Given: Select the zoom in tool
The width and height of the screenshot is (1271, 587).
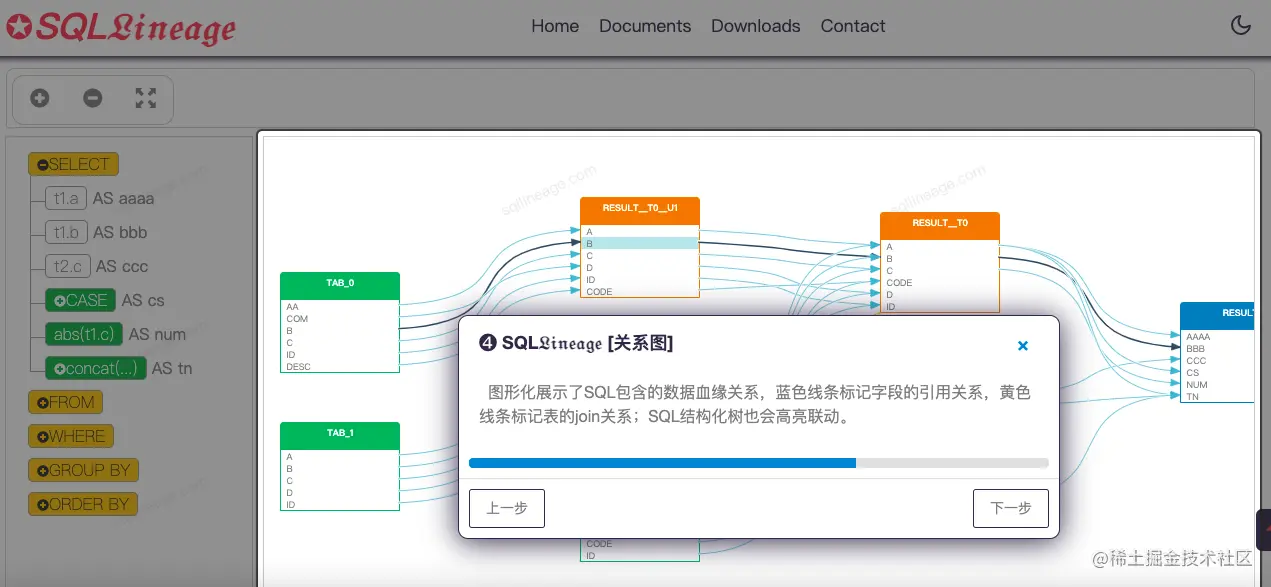Looking at the screenshot, I should tap(39, 98).
